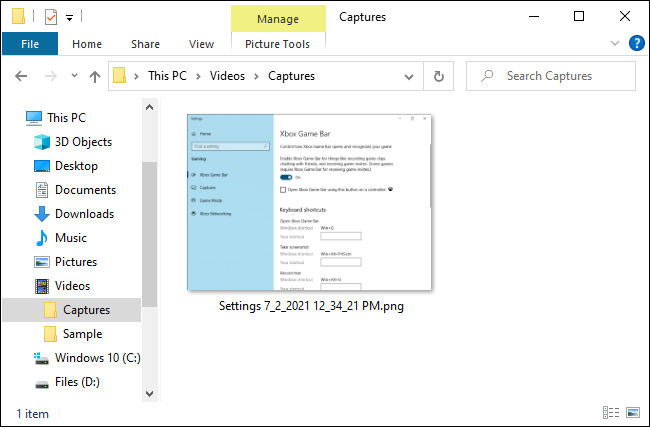This screenshot has width=650, height=427.
Task: Open the Picture Tools tab
Action: tap(277, 44)
